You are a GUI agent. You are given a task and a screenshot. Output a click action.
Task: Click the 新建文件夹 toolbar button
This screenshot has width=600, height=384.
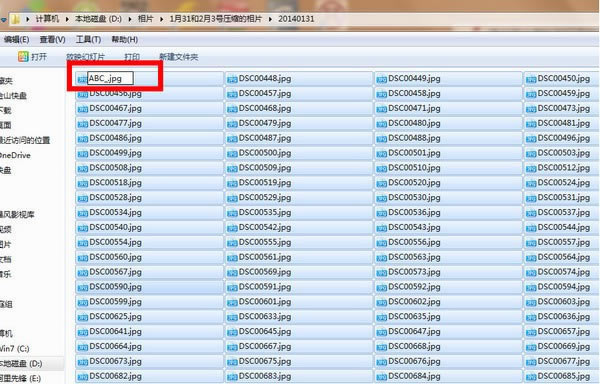click(x=179, y=57)
